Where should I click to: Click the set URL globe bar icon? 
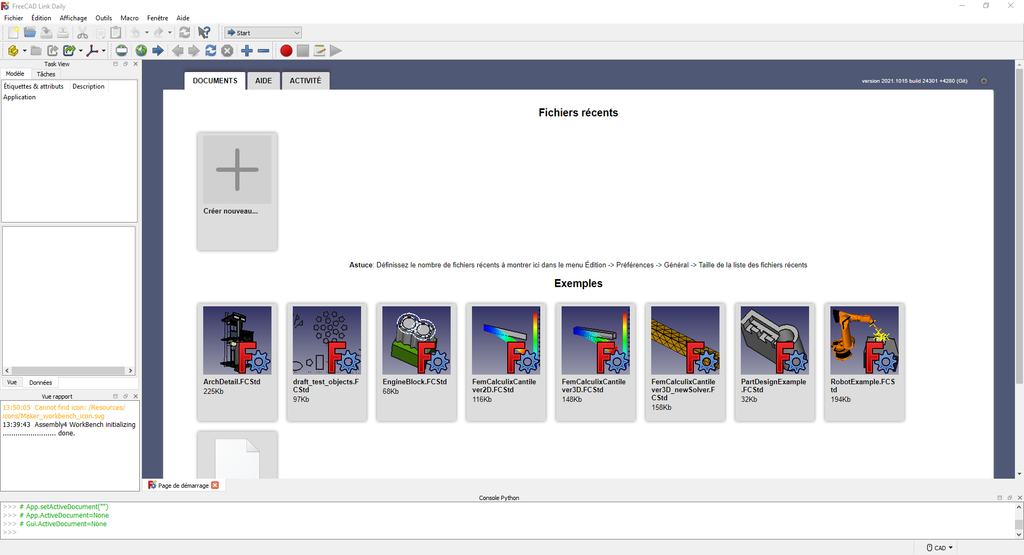[121, 50]
